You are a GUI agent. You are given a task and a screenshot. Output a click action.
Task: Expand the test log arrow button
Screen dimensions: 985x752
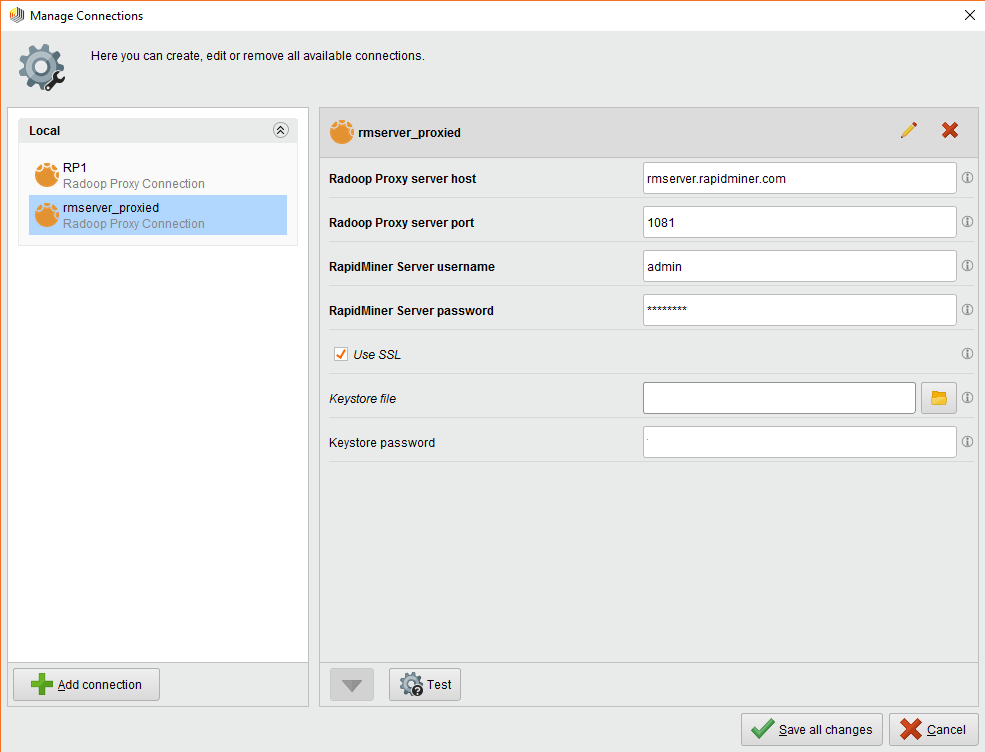(x=351, y=685)
